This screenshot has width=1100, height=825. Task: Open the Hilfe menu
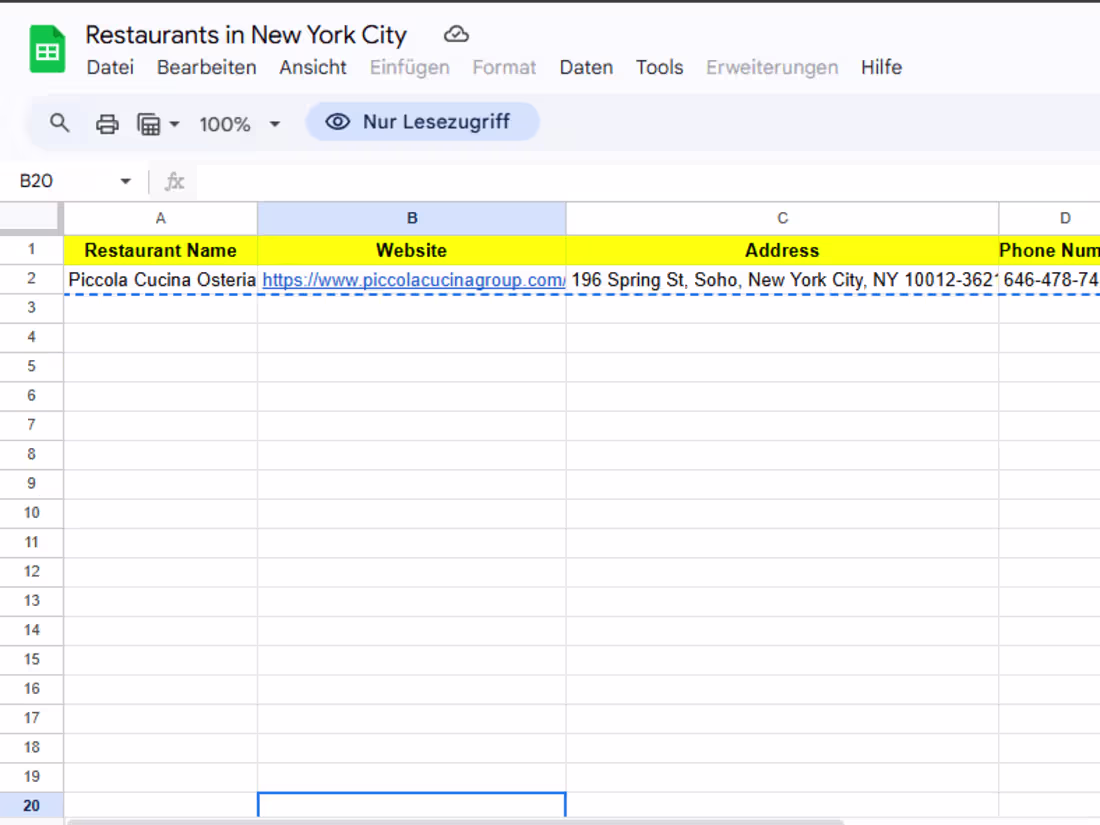[x=881, y=67]
